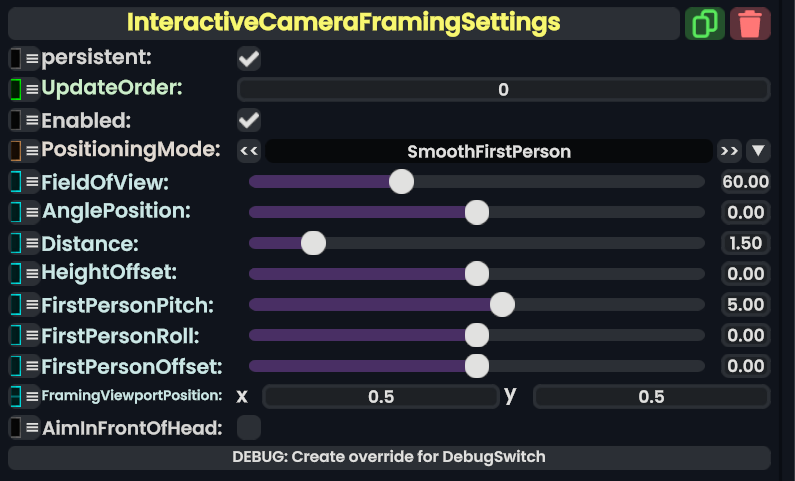Image resolution: width=795 pixels, height=481 pixels.
Task: Click the cyan icon beside FieldOfView
Action: tap(15, 182)
